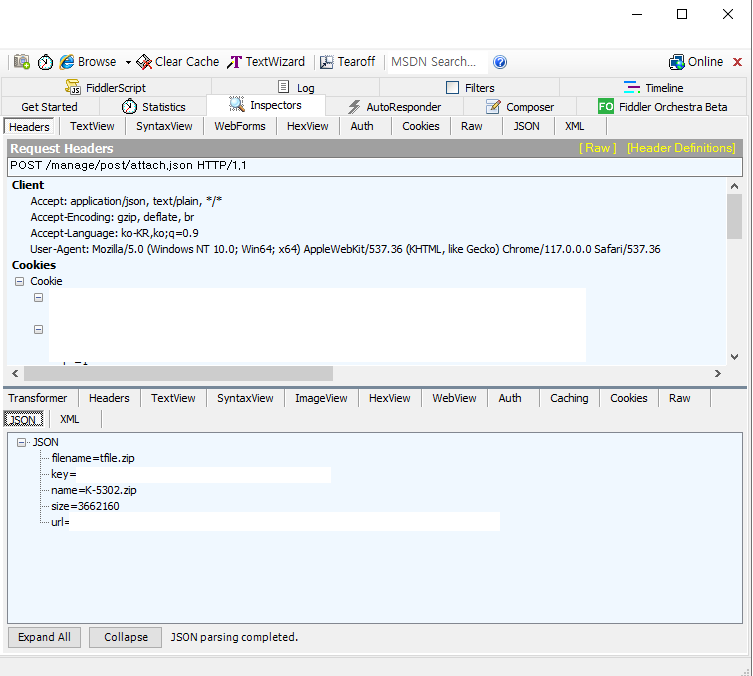Open the TextWizard tool
The image size is (753, 676).
(266, 62)
